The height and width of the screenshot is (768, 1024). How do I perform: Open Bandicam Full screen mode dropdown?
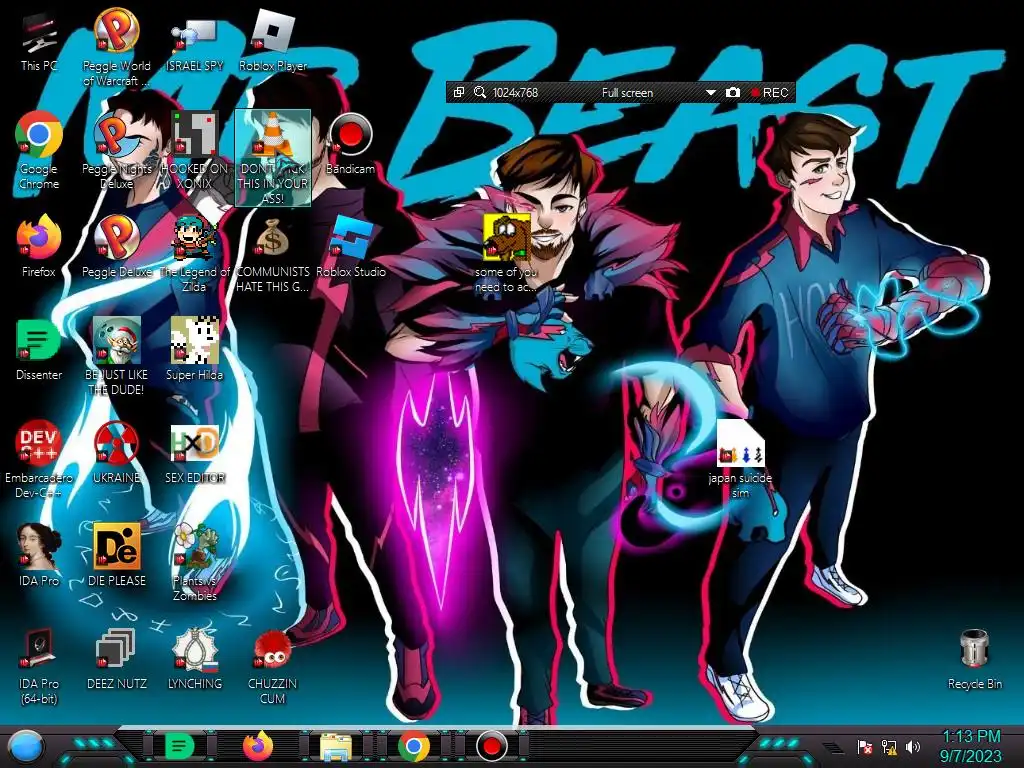click(711, 93)
